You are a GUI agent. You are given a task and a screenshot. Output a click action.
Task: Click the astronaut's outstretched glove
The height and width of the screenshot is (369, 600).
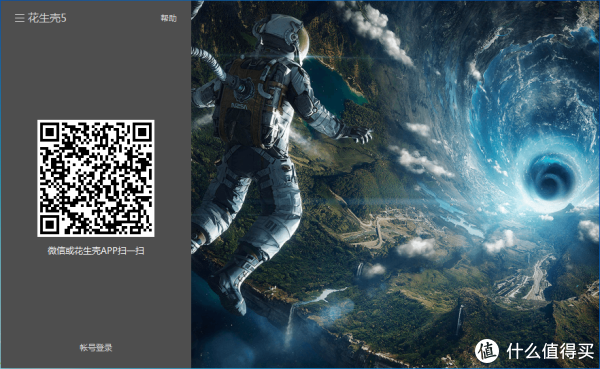pyautogui.click(x=359, y=134)
